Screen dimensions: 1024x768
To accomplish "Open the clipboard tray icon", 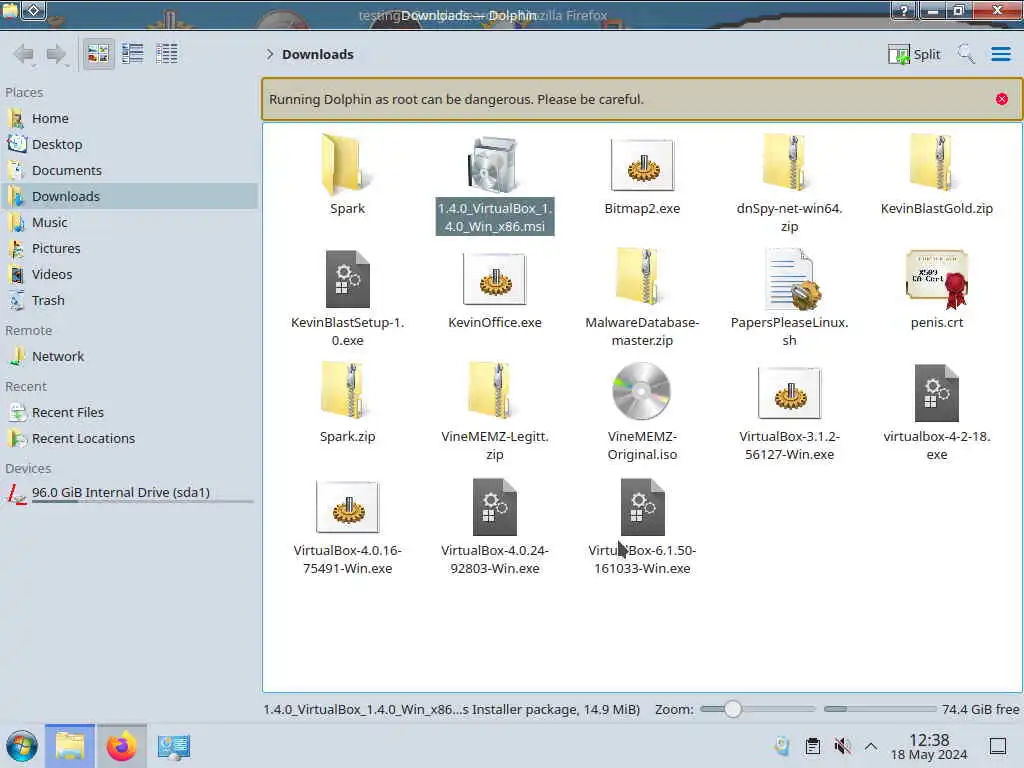I will [x=812, y=746].
